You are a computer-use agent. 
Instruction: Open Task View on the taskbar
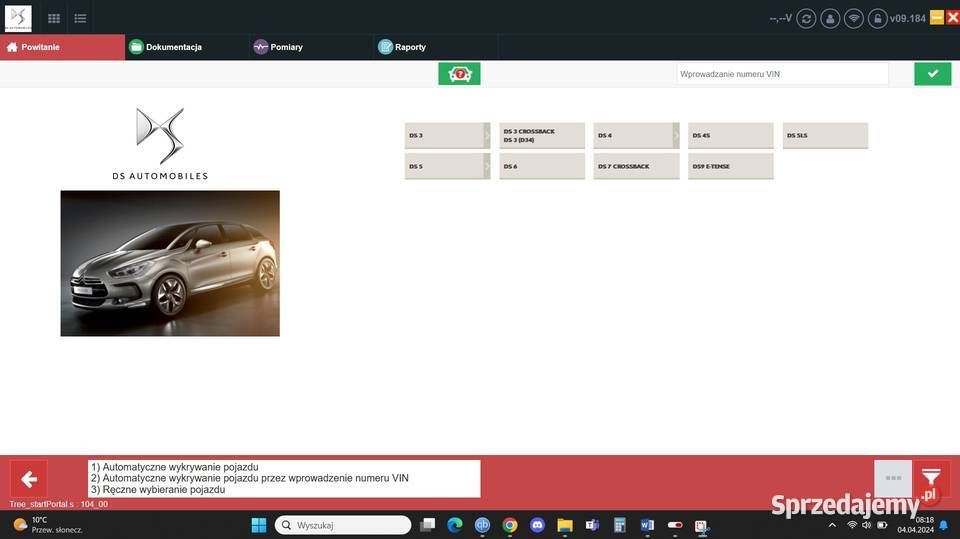pos(427,525)
